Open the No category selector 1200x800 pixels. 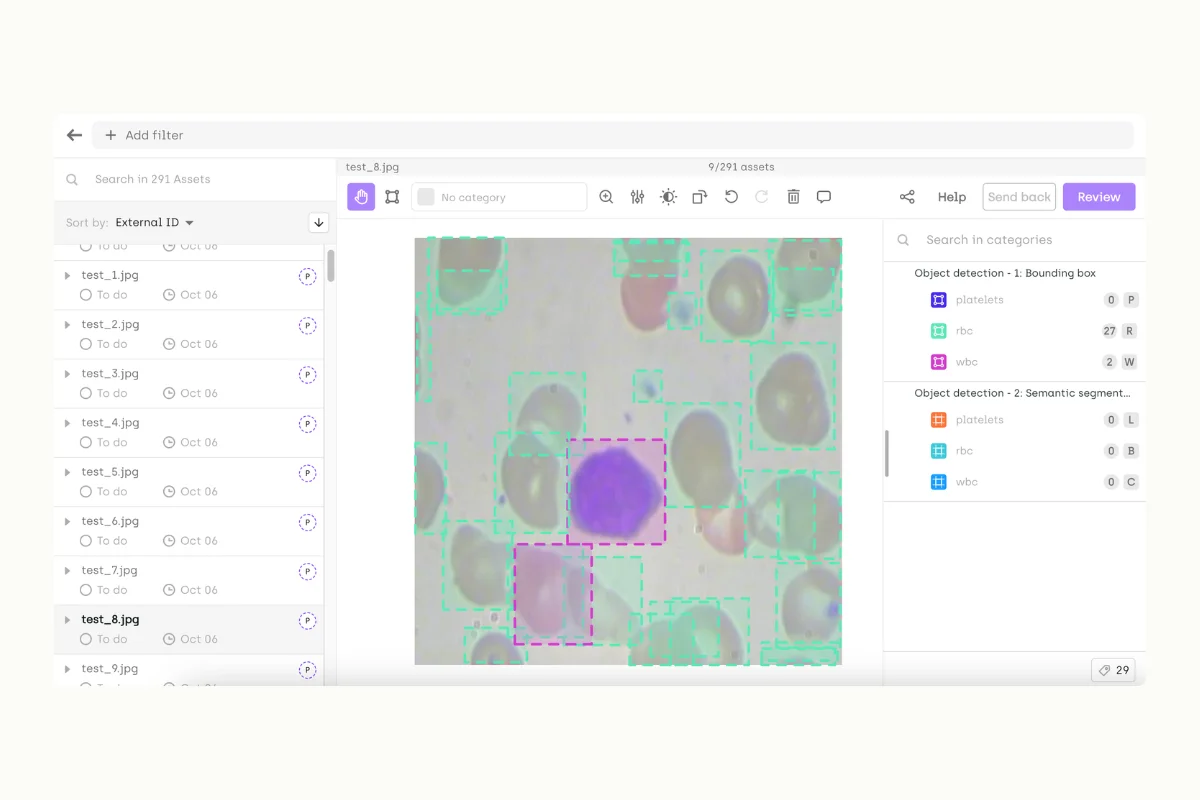(x=499, y=197)
